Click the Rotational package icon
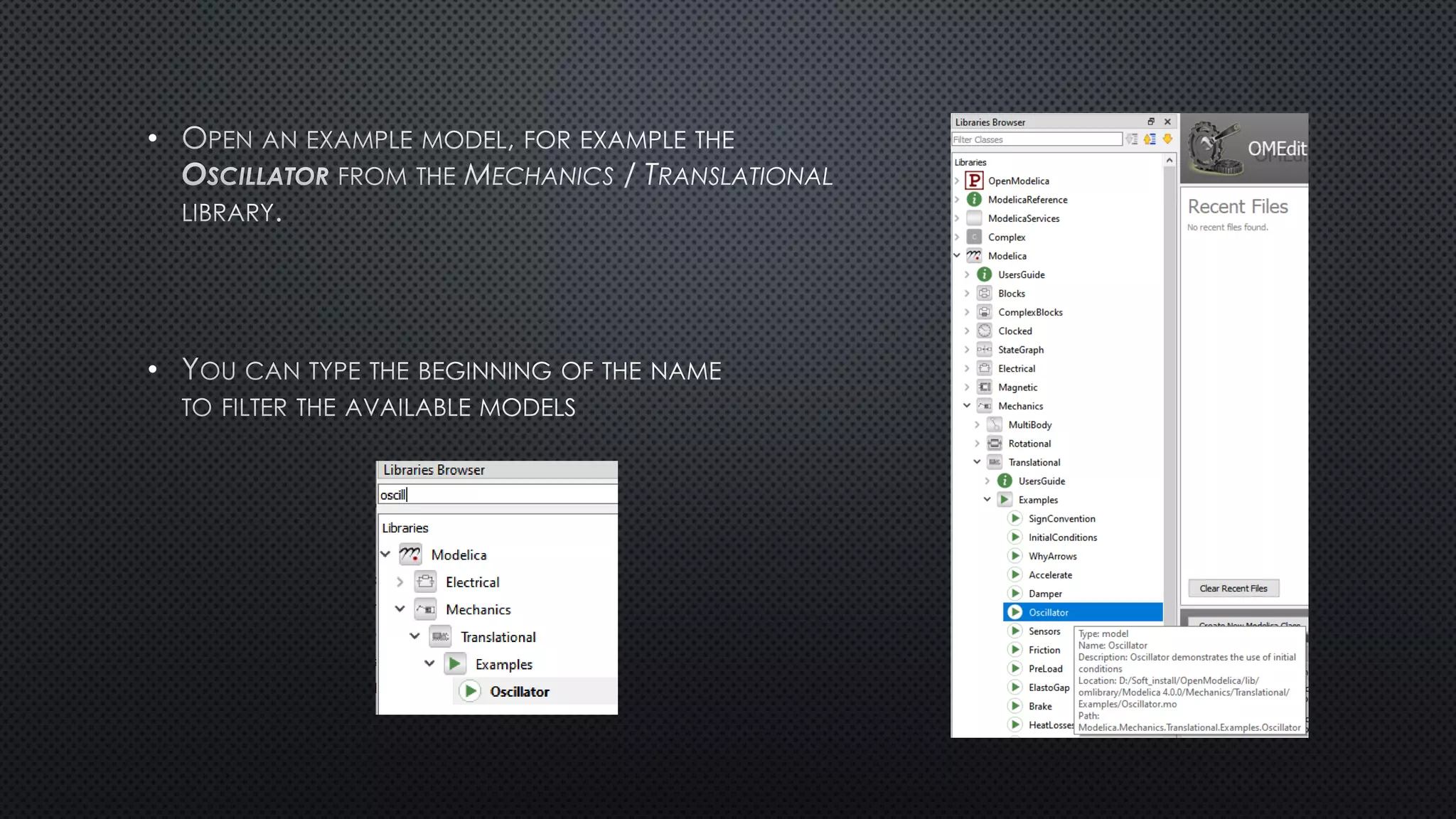The image size is (1456, 819). [995, 444]
